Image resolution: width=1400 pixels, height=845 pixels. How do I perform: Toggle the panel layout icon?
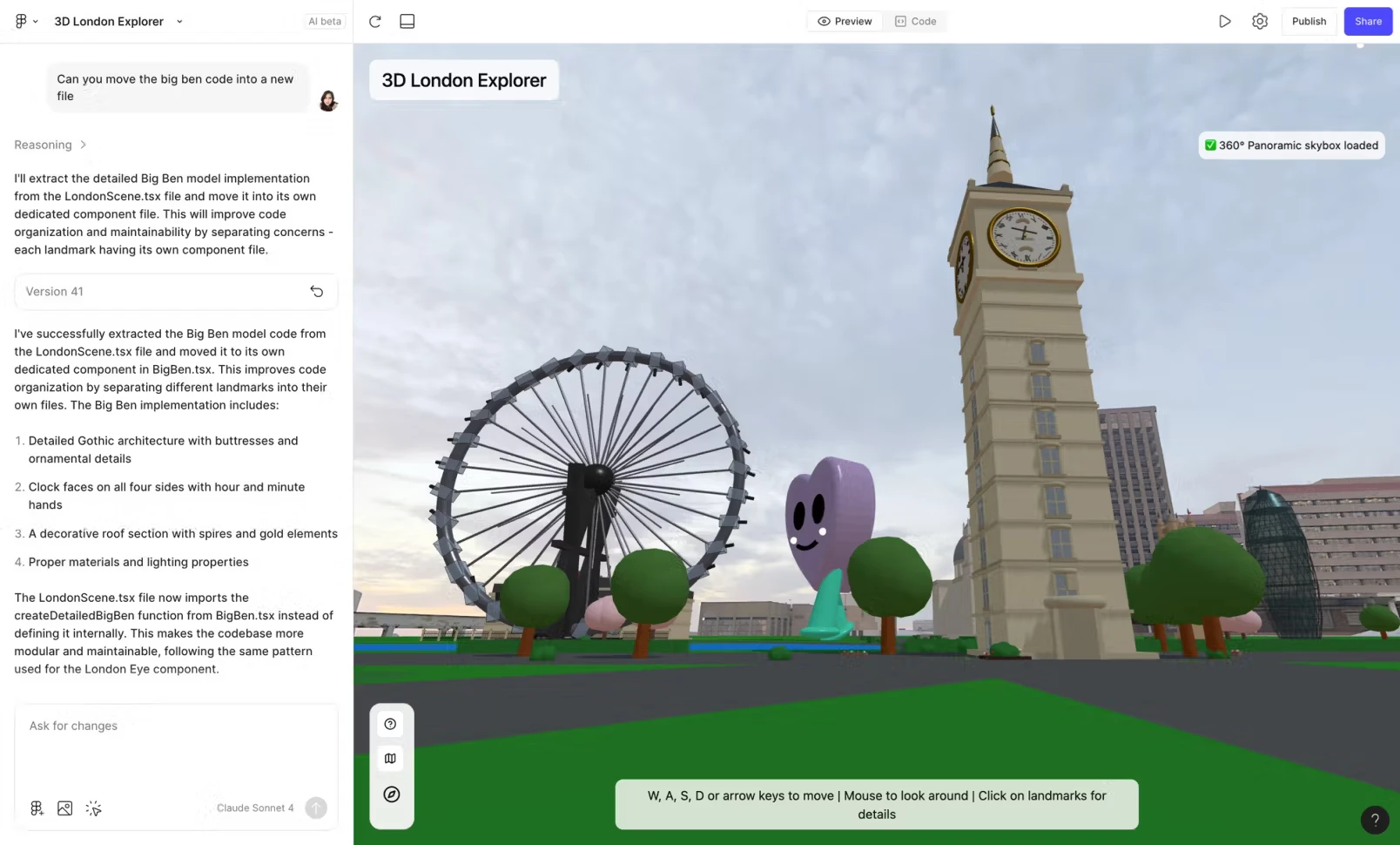[407, 21]
